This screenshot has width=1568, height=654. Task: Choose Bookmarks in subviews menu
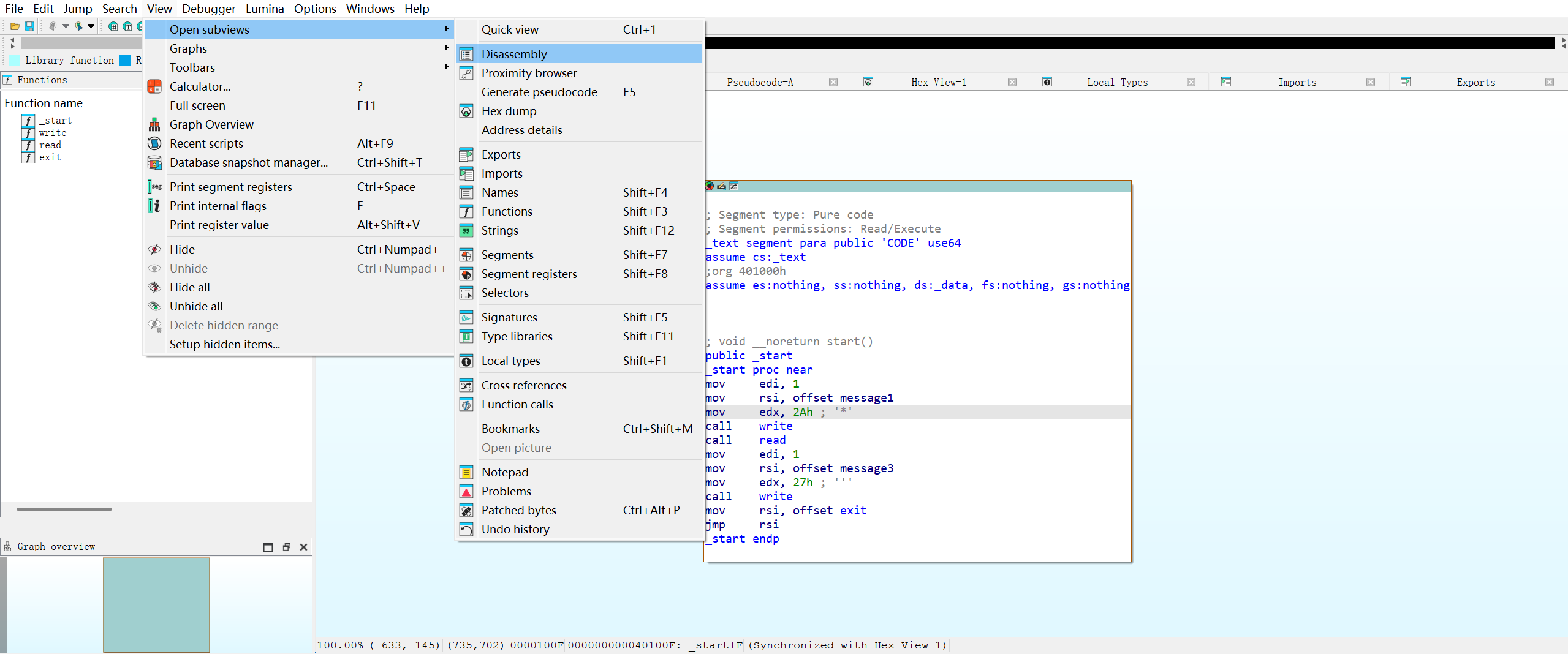coord(580,429)
